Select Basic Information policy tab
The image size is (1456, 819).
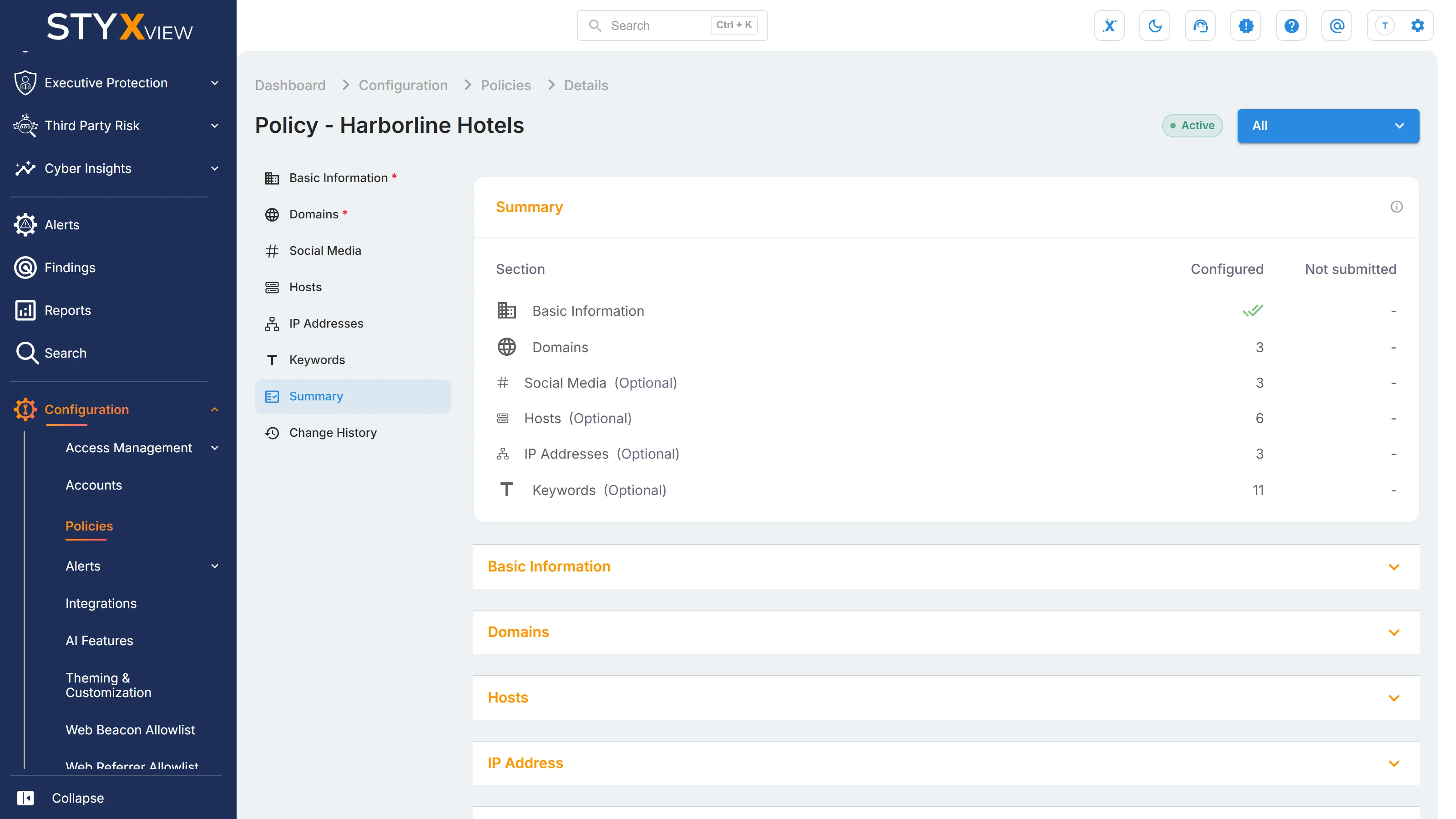[x=353, y=178]
